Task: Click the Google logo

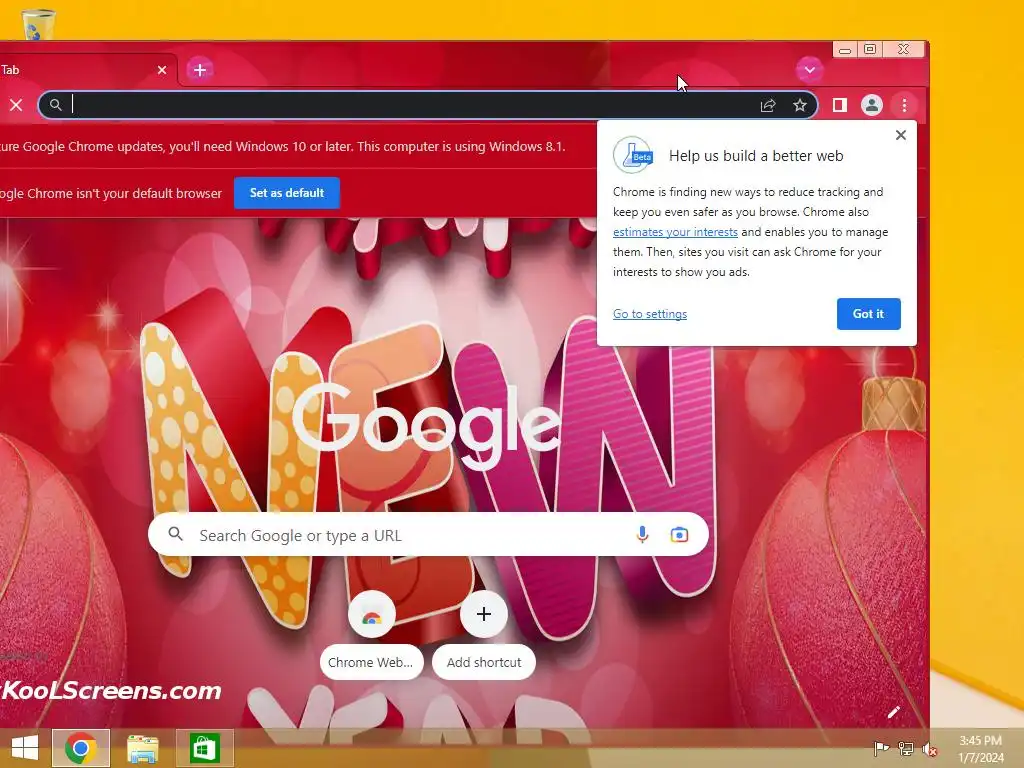Action: coord(426,426)
